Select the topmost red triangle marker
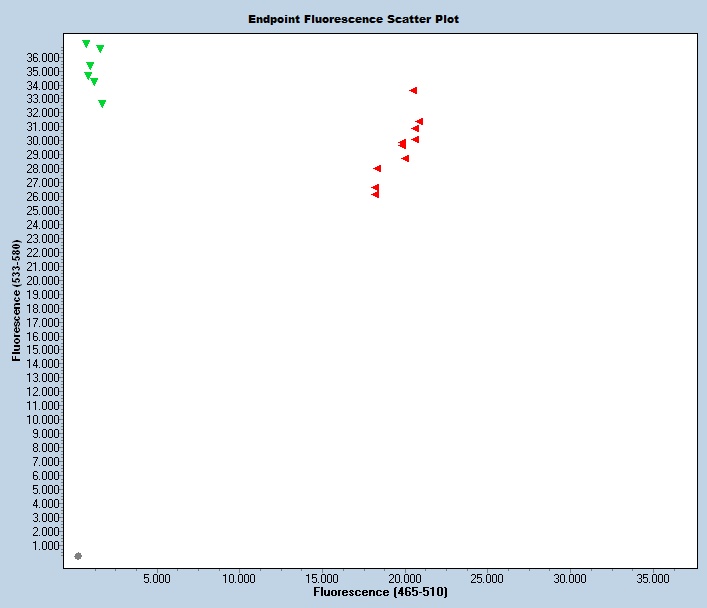 click(x=413, y=91)
